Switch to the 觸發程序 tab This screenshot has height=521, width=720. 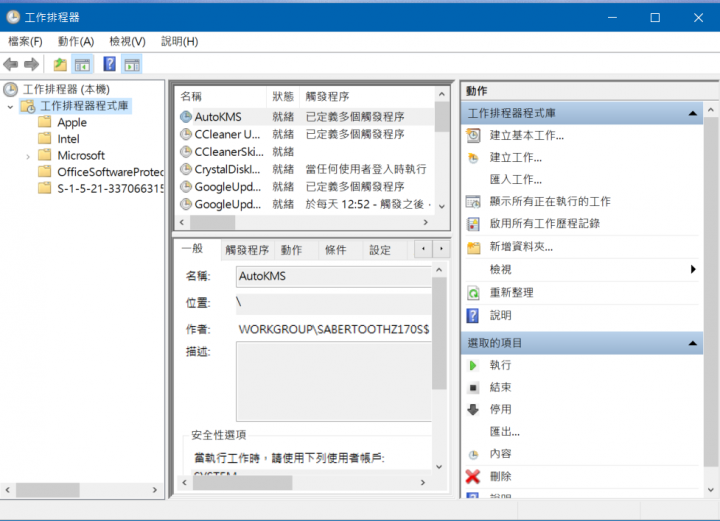pos(247,250)
